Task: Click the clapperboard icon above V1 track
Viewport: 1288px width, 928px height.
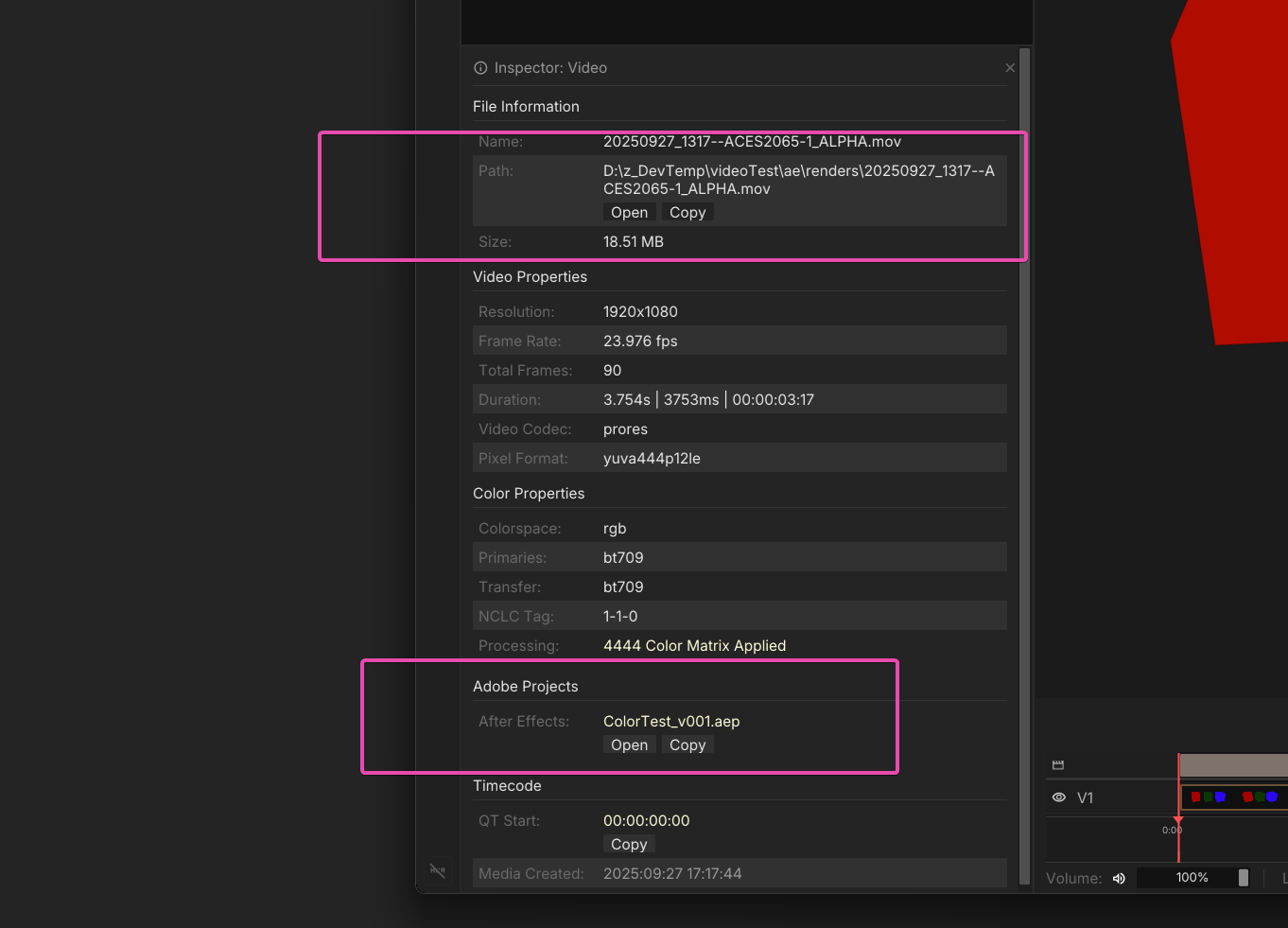Action: (1058, 765)
